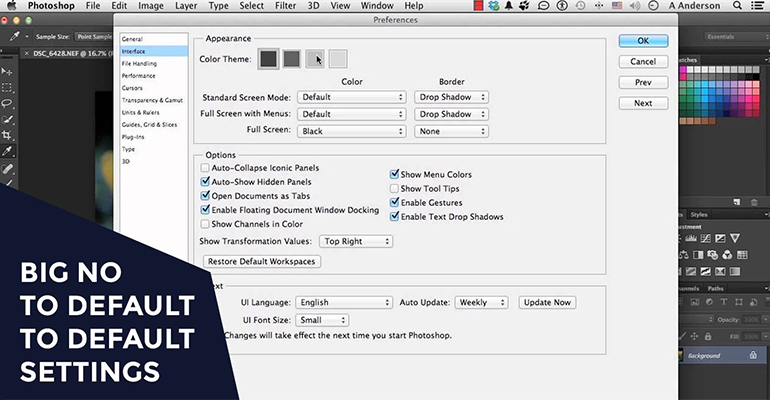Screen dimensions: 770x400
Task: Select the Move tool in the left toolbar
Action: pyautogui.click(x=7, y=72)
